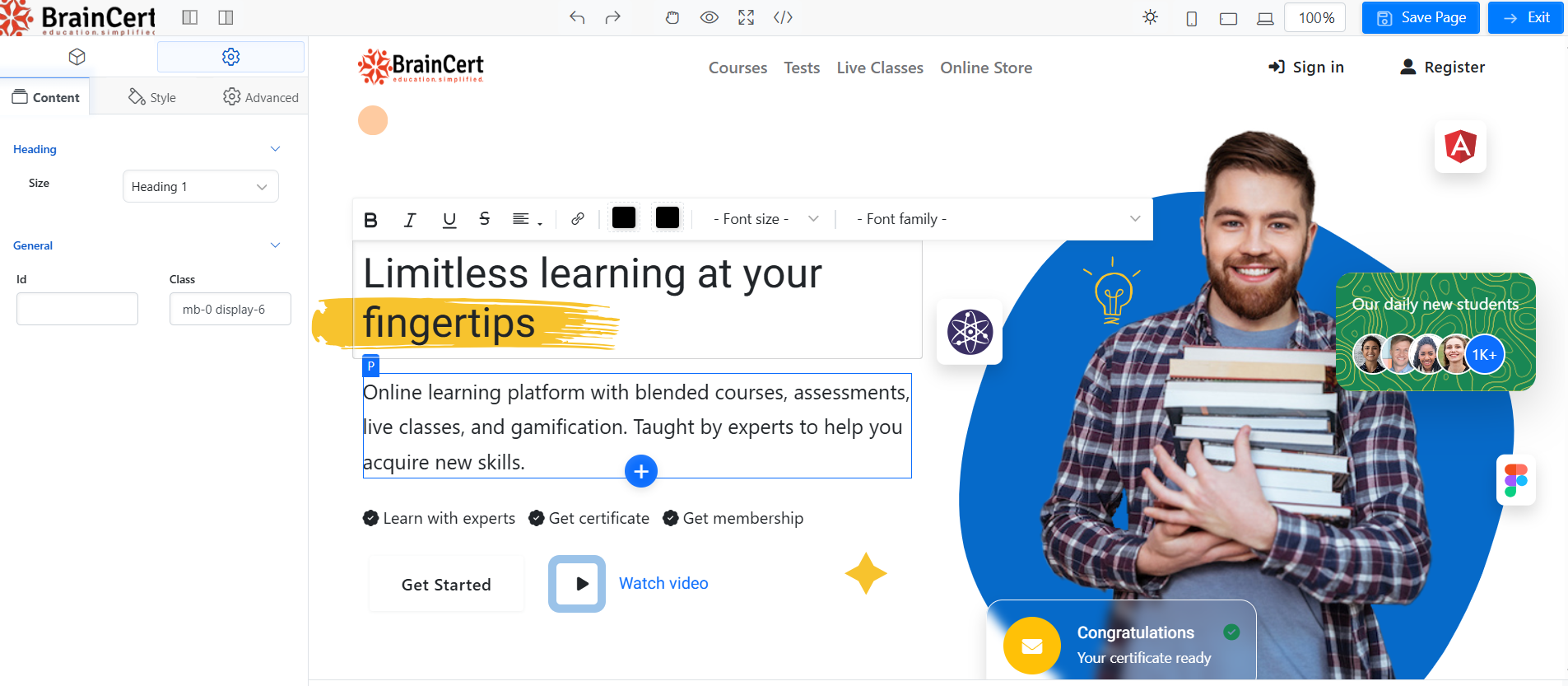
Task: Open the Heading 1 size dropdown
Action: [x=201, y=186]
